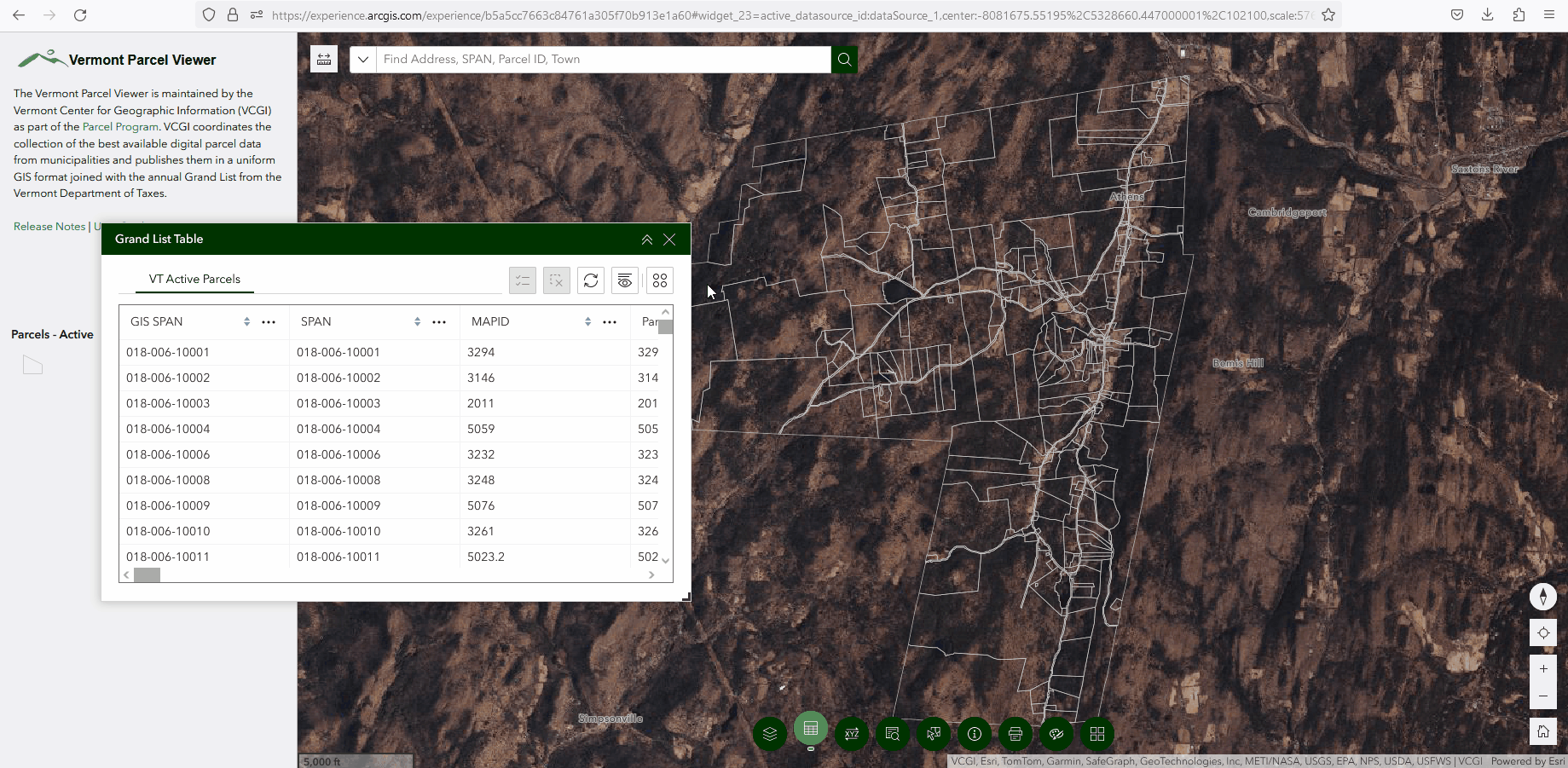Viewport: 1568px width, 768px height.
Task: Open the Info widget on the map toolbar
Action: coord(974,734)
